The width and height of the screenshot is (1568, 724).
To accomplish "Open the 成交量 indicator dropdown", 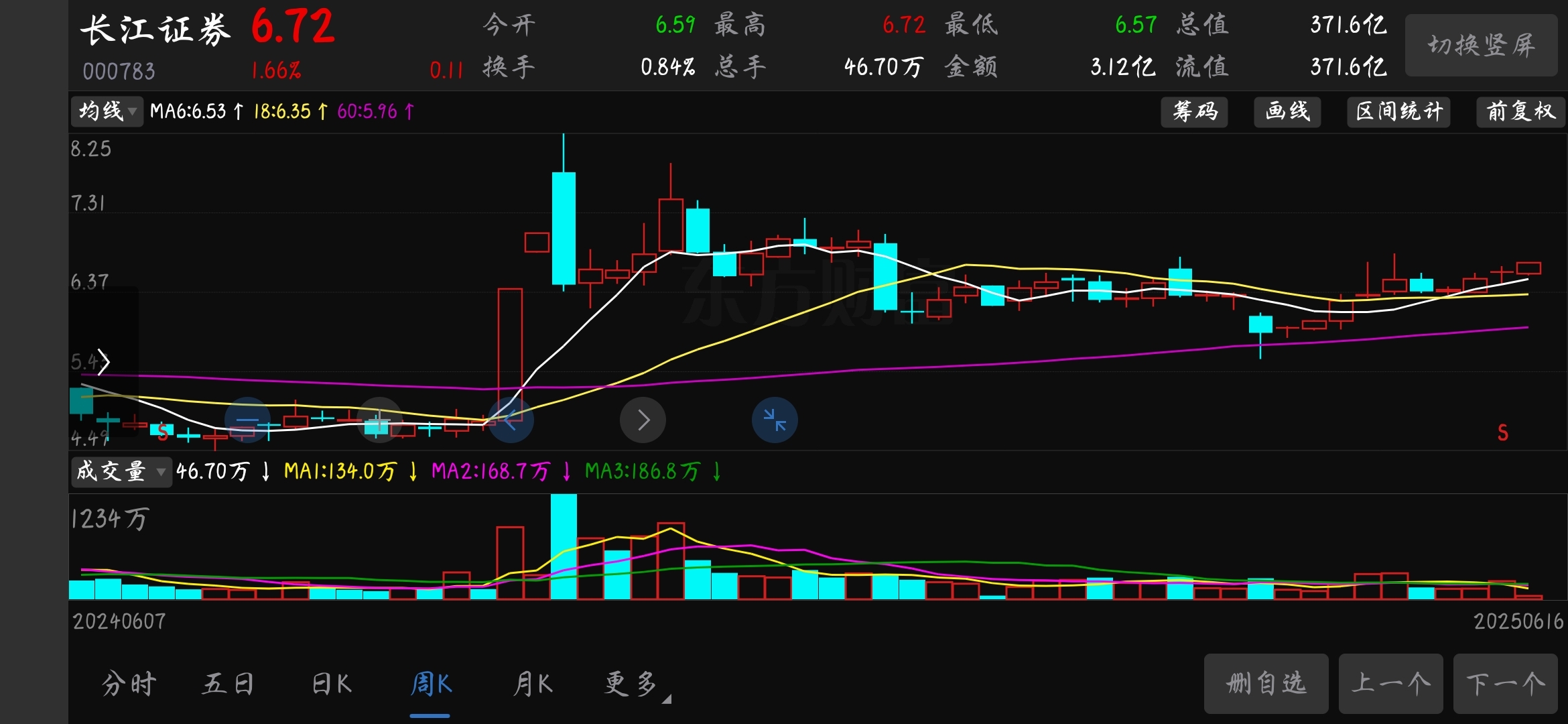I will 121,471.
